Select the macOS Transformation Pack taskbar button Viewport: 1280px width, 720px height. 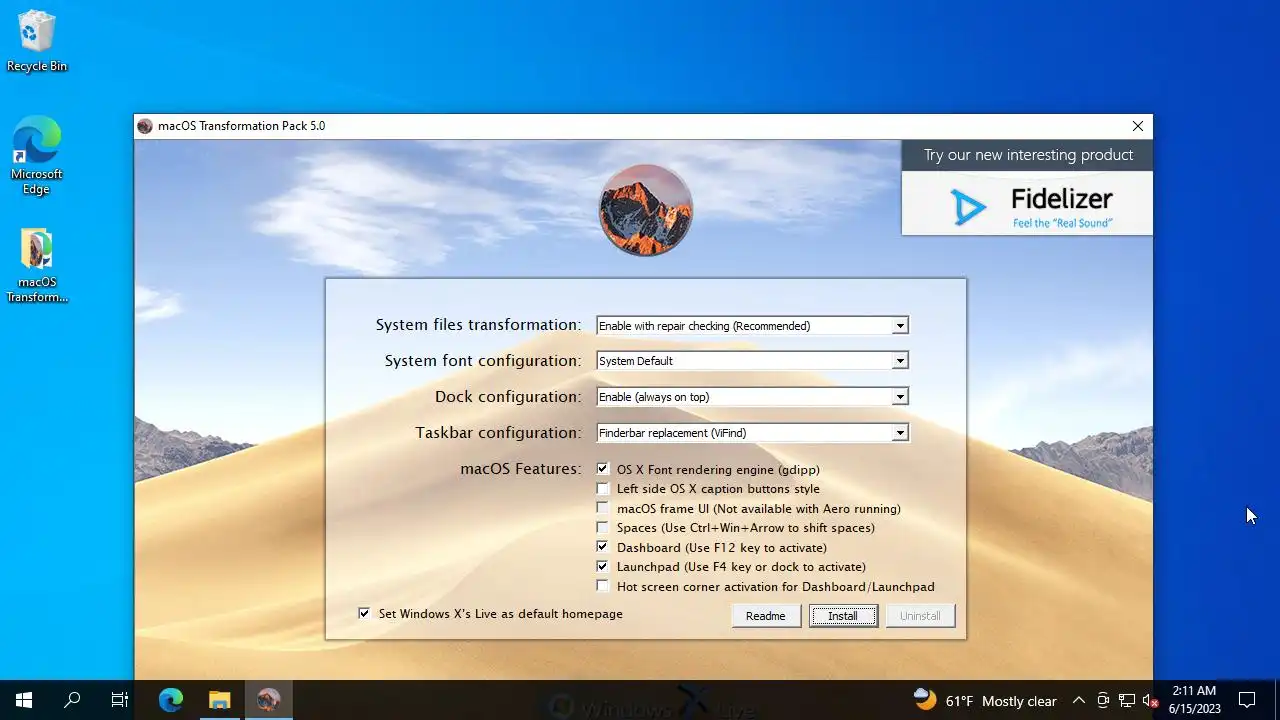(267, 700)
